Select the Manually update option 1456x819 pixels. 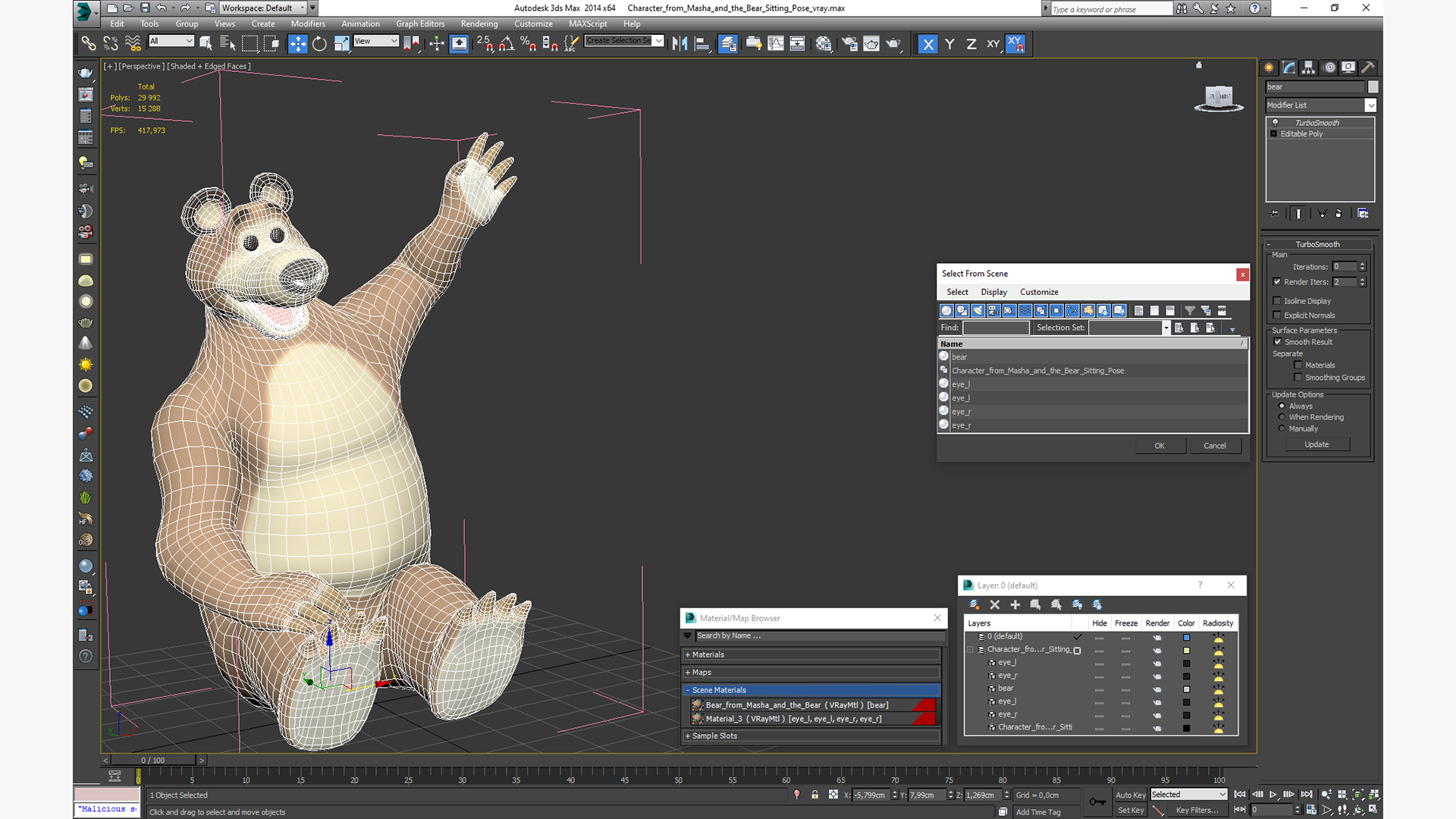1282,428
